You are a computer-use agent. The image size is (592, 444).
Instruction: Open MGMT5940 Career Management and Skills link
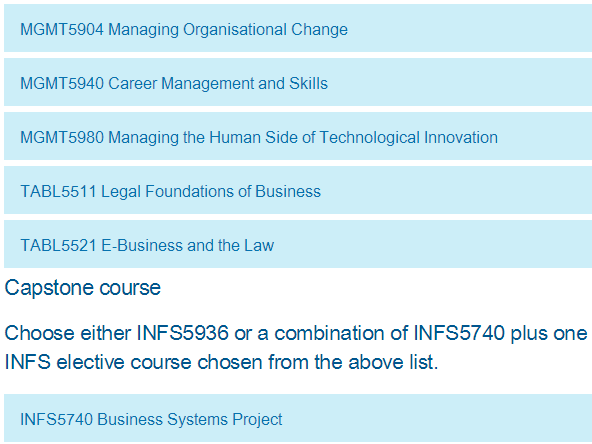(174, 83)
